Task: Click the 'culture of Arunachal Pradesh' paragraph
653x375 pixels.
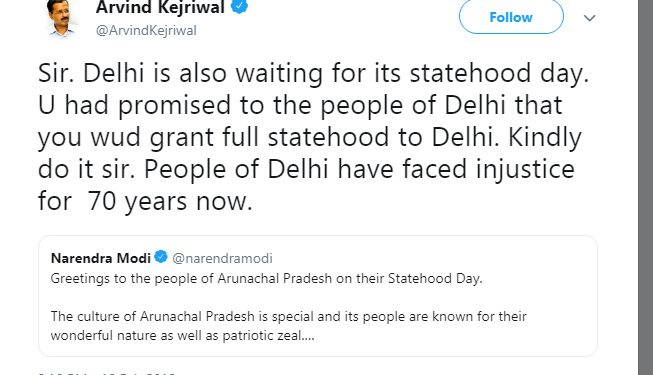Action: pos(289,326)
